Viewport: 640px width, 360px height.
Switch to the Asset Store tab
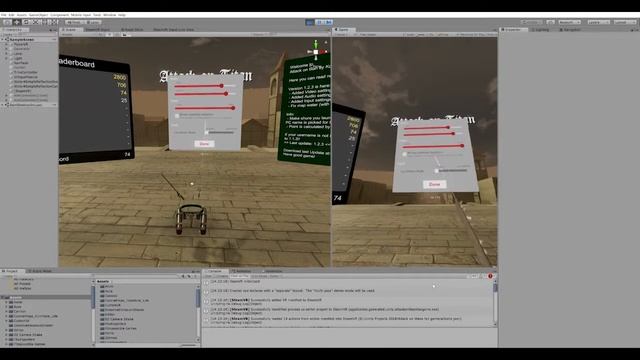132,30
